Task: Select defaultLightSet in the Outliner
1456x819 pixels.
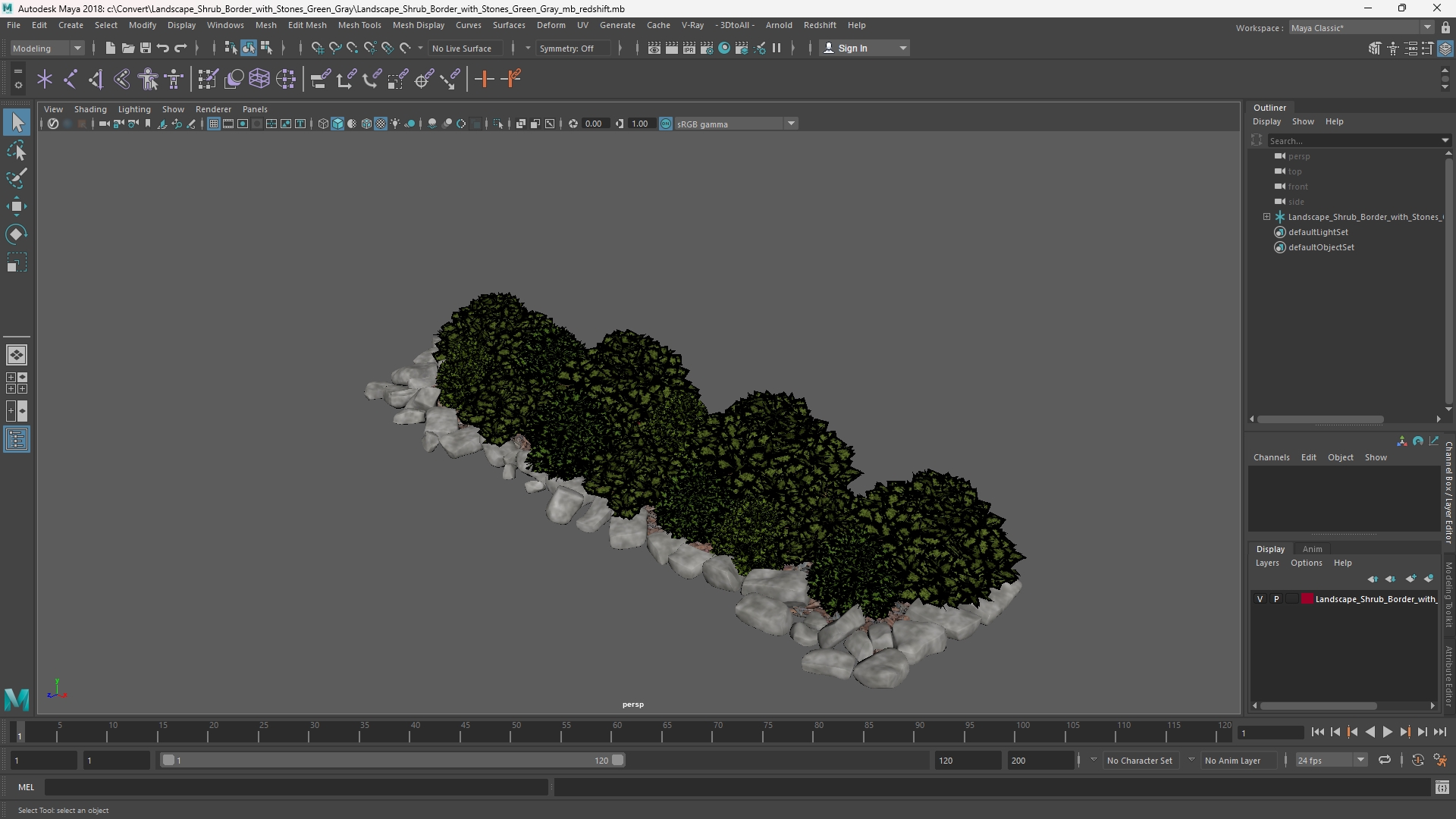Action: point(1318,232)
